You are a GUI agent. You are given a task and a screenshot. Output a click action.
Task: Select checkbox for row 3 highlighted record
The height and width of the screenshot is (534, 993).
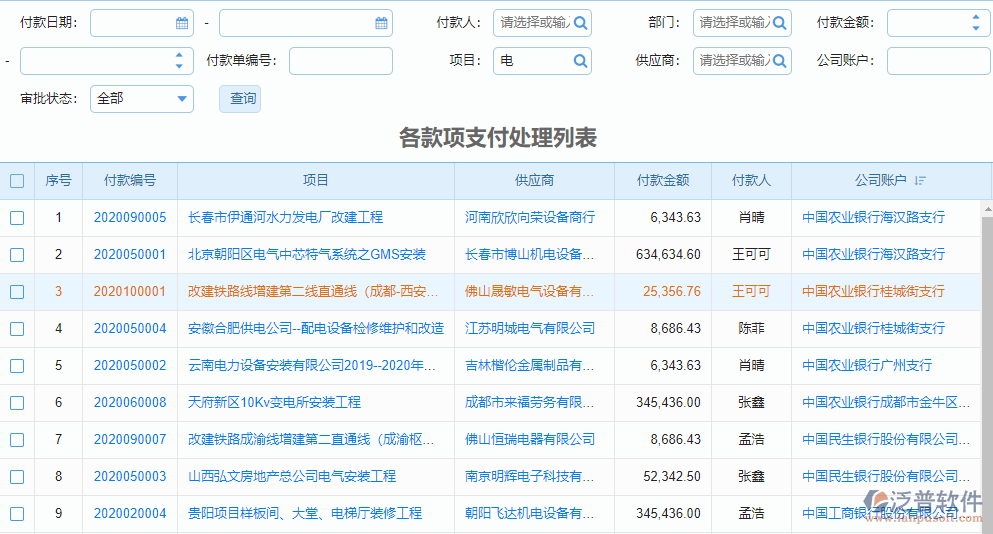pyautogui.click(x=17, y=292)
